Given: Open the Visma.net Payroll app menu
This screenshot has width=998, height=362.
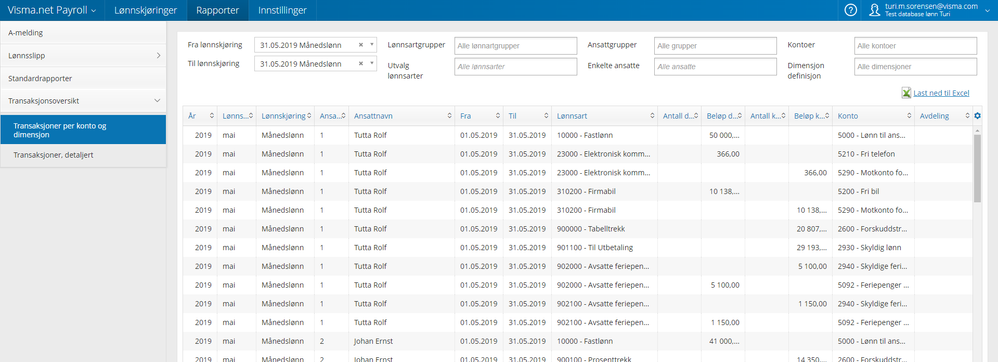Looking at the screenshot, I should tap(52, 10).
